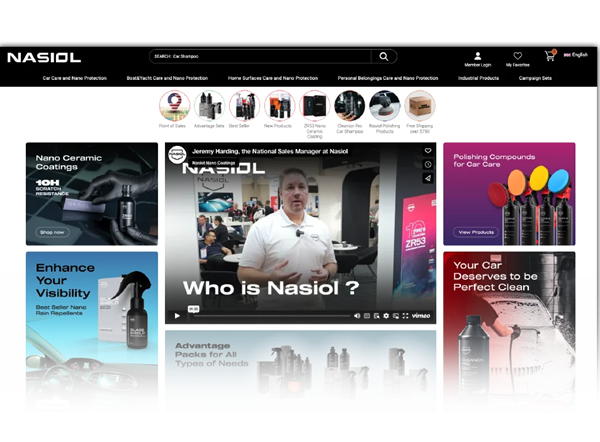Open video settings gear icon
Image resolution: width=600 pixels, height=442 pixels.
click(386, 316)
